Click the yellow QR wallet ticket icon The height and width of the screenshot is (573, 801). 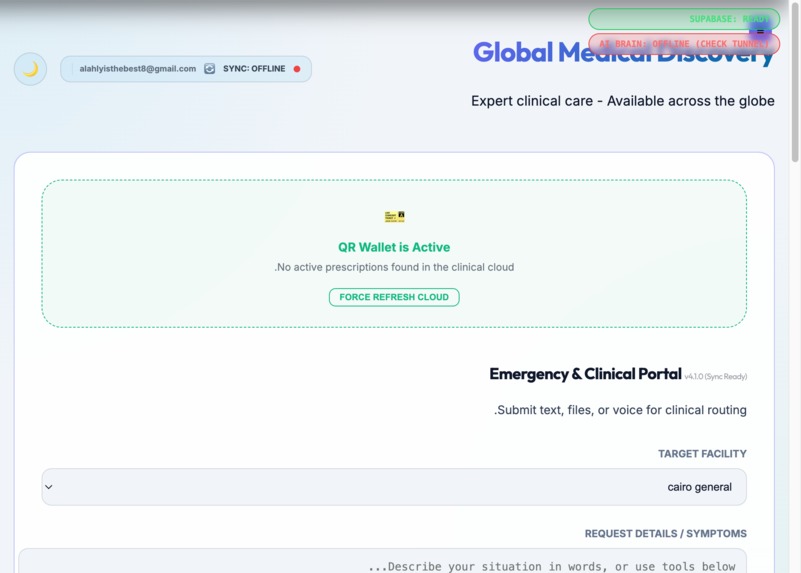(394, 217)
